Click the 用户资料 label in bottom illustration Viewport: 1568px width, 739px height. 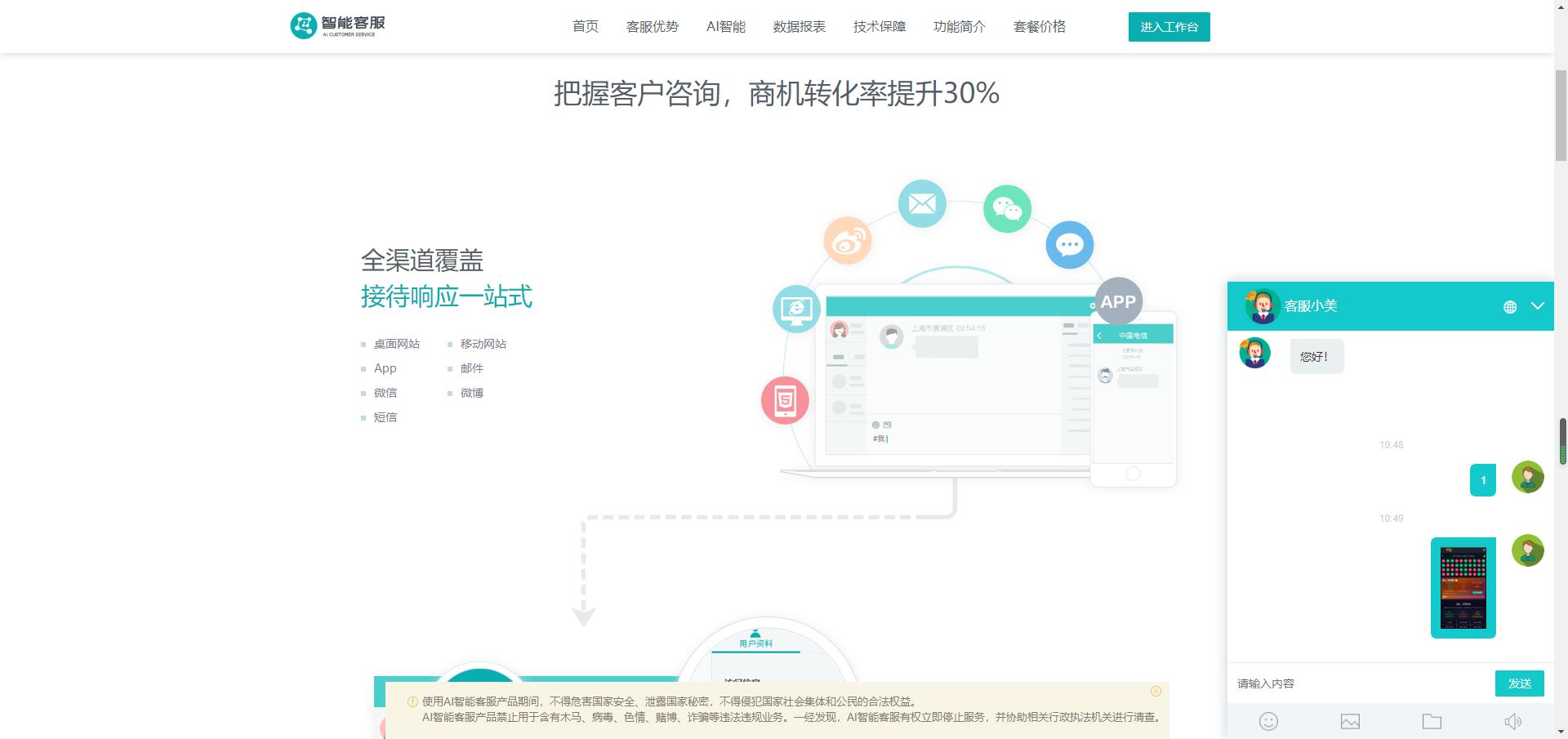point(755,643)
